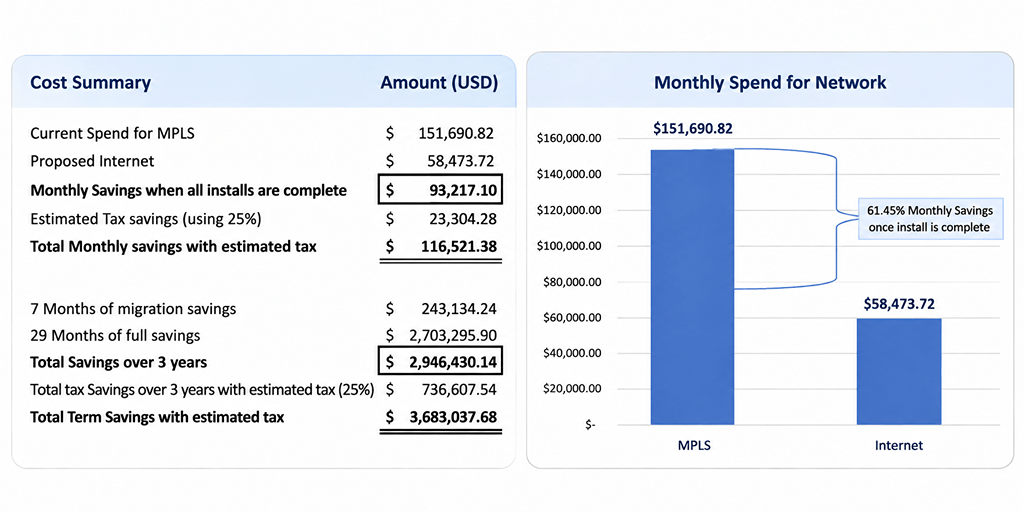The image size is (1024, 512).
Task: Click the Internet bar in the chart
Action: [899, 371]
